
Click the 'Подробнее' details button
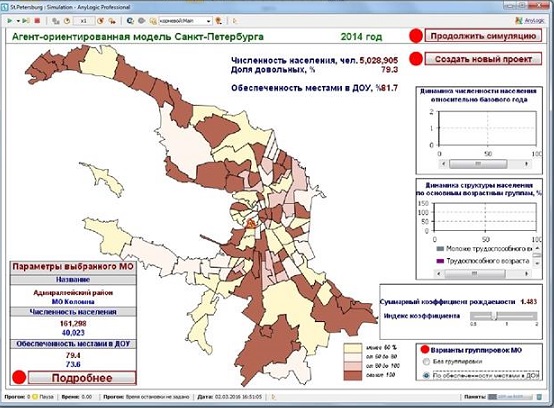(x=82, y=378)
